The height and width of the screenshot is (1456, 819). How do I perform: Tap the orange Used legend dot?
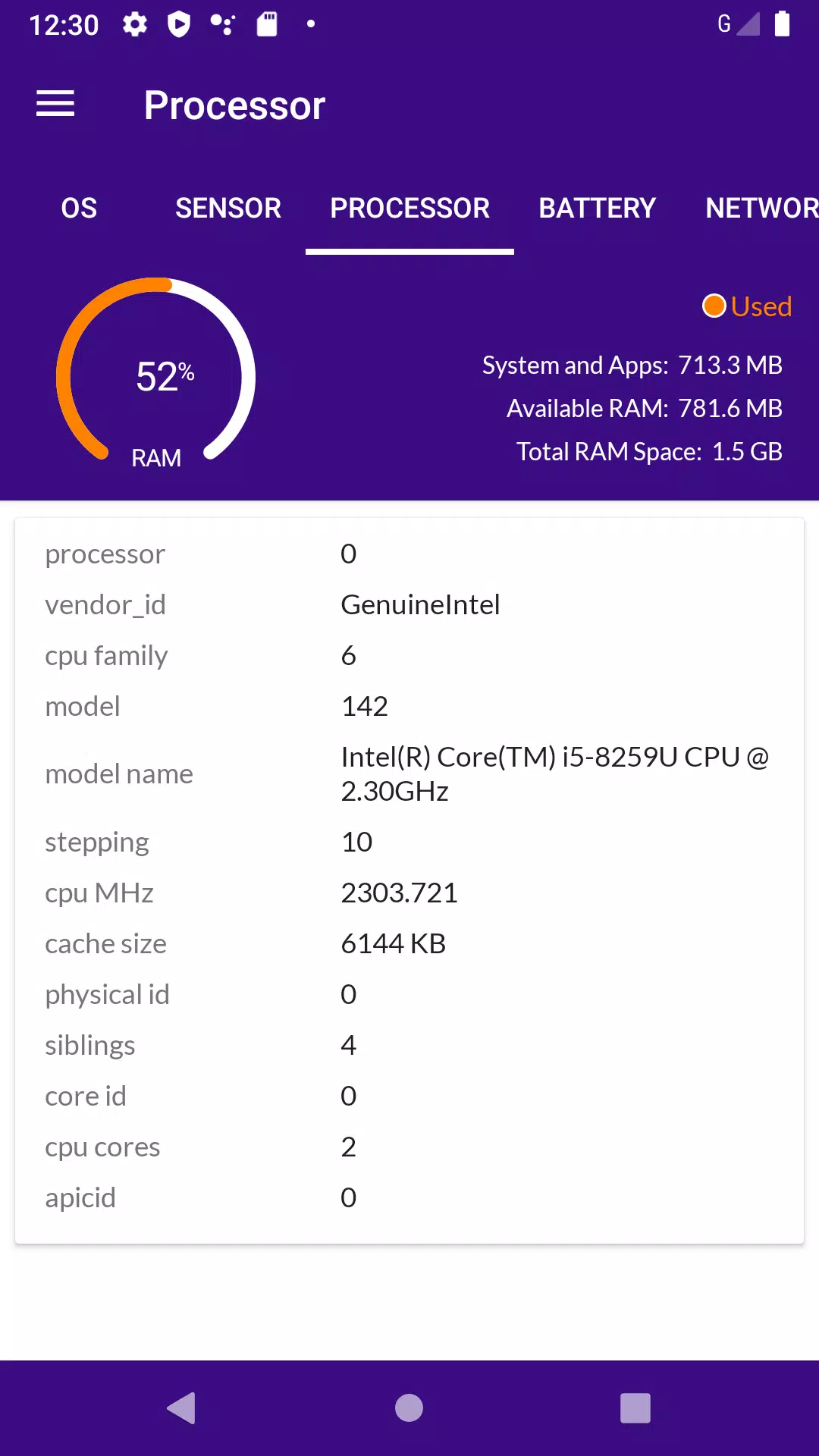[x=714, y=306]
